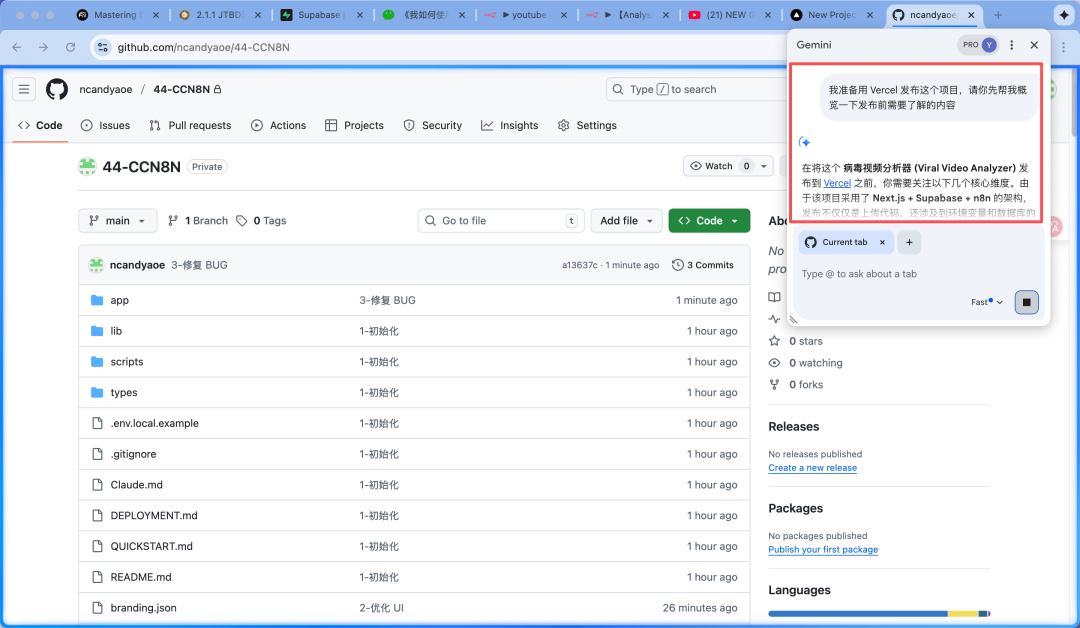
Task: Click the Go to file search field
Action: point(501,221)
